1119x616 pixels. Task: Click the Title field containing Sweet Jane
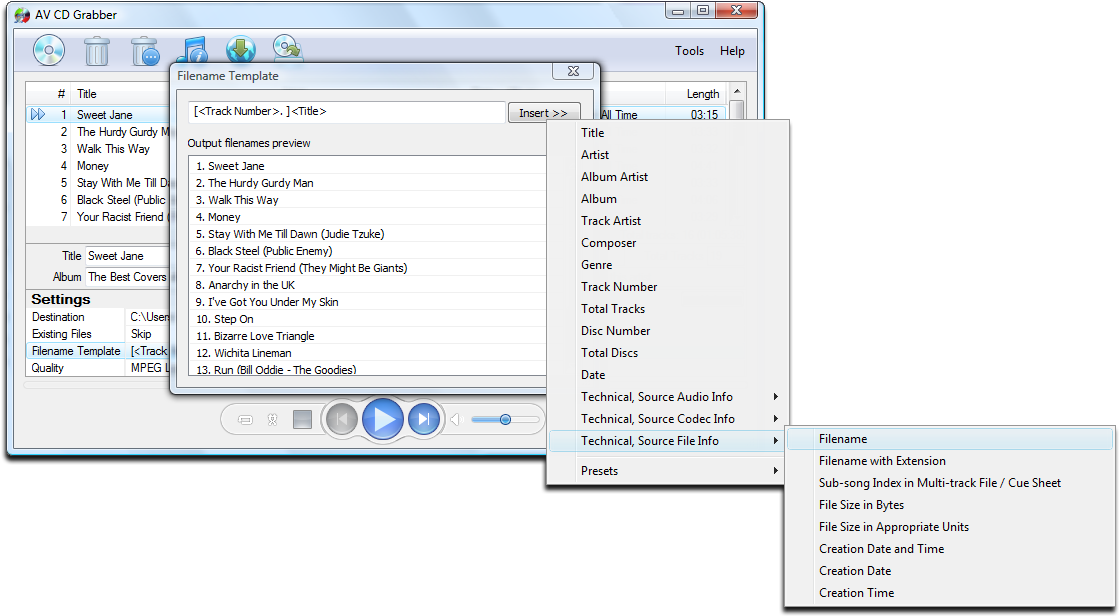128,256
